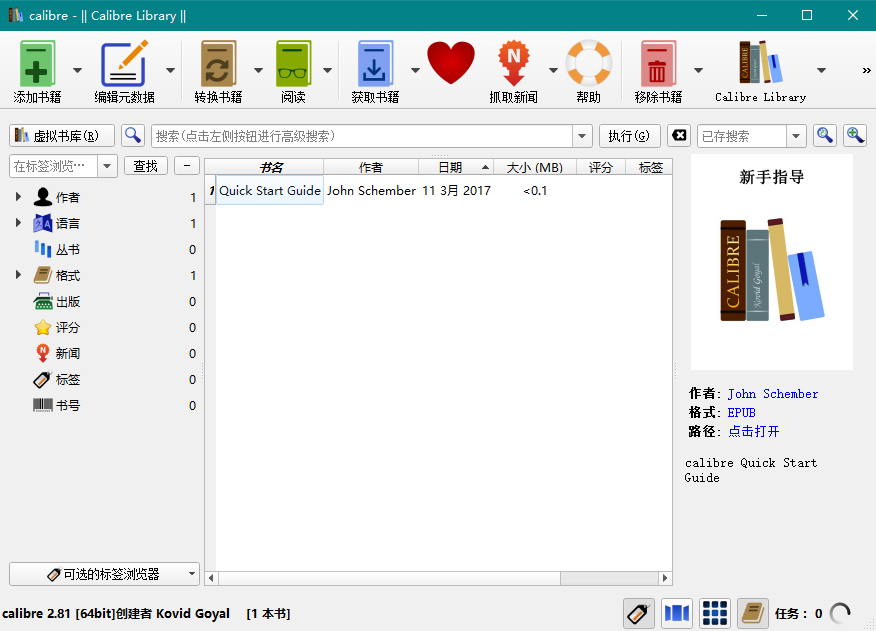This screenshot has width=876, height=631.
Task: Sort by 评分 column header
Action: point(601,167)
